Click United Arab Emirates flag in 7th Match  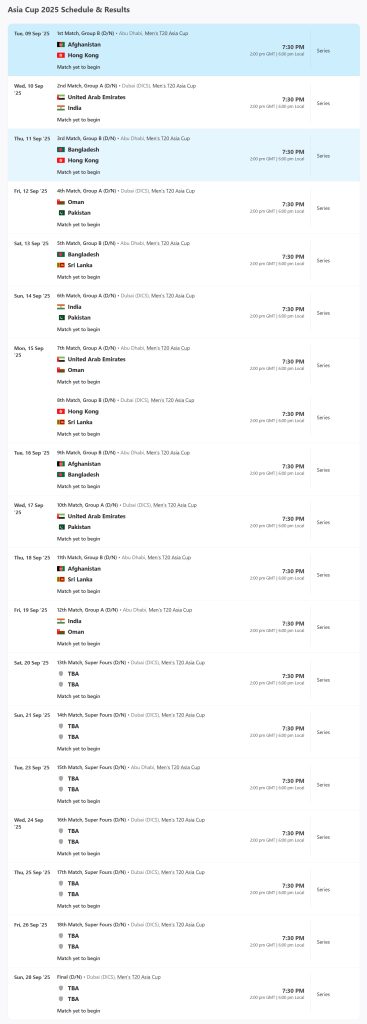coord(61,359)
